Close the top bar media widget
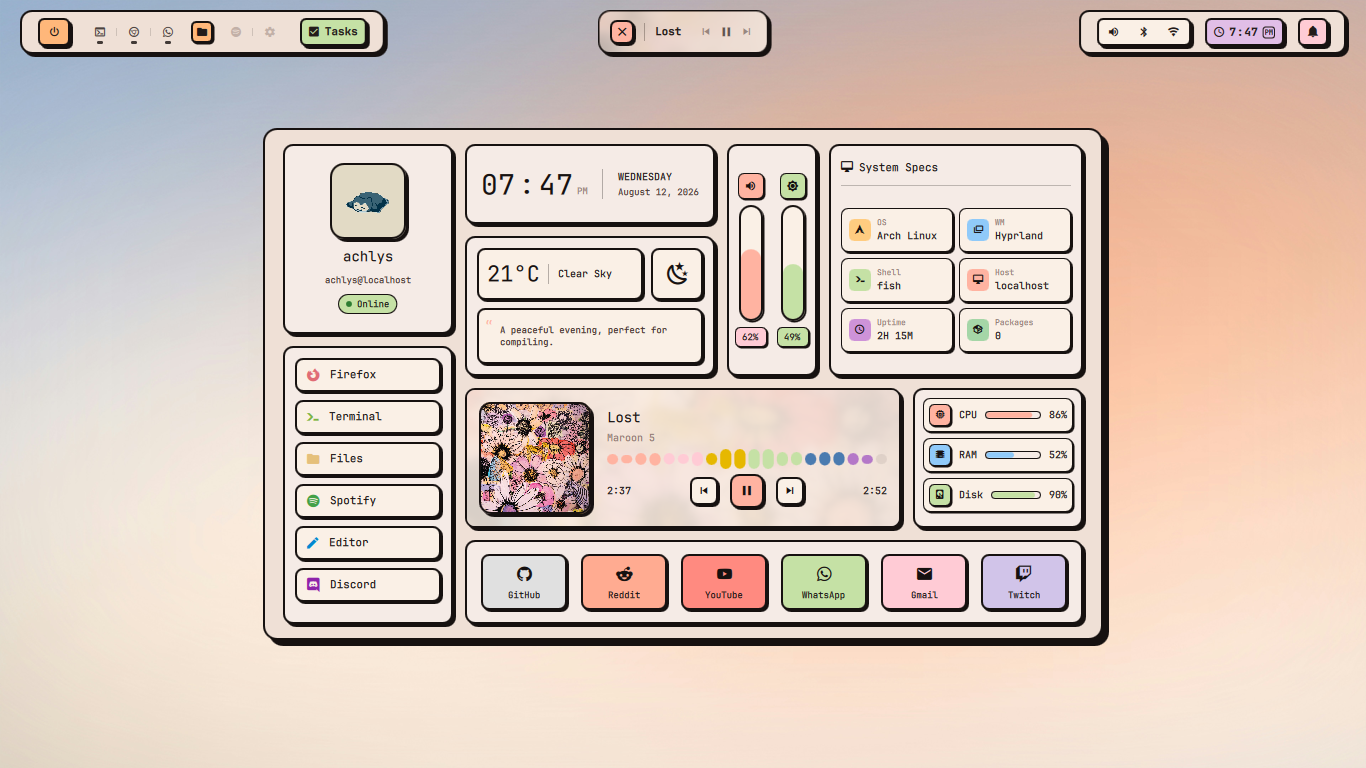The height and width of the screenshot is (768, 1366). 622,32
